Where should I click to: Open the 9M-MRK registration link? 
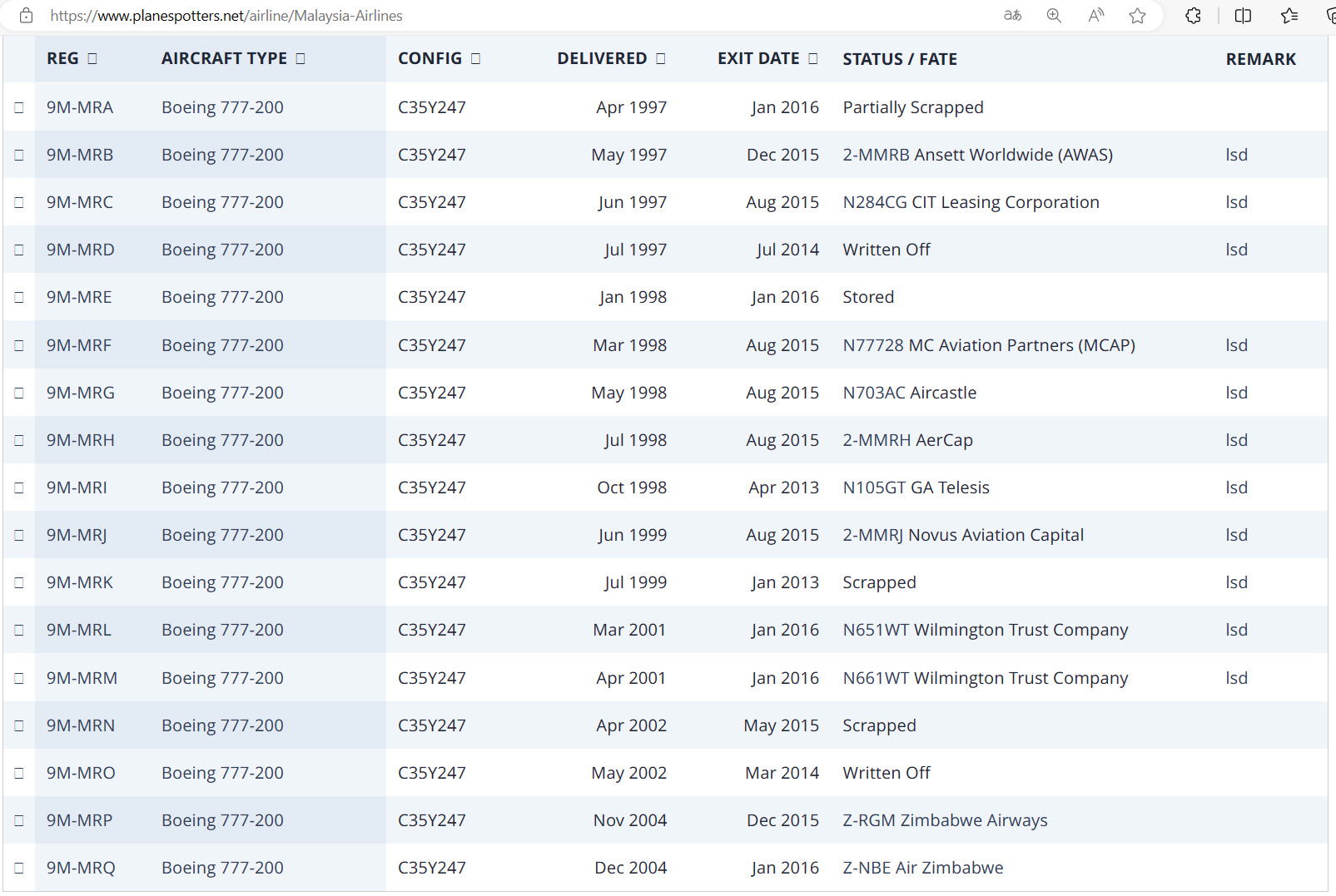click(80, 582)
